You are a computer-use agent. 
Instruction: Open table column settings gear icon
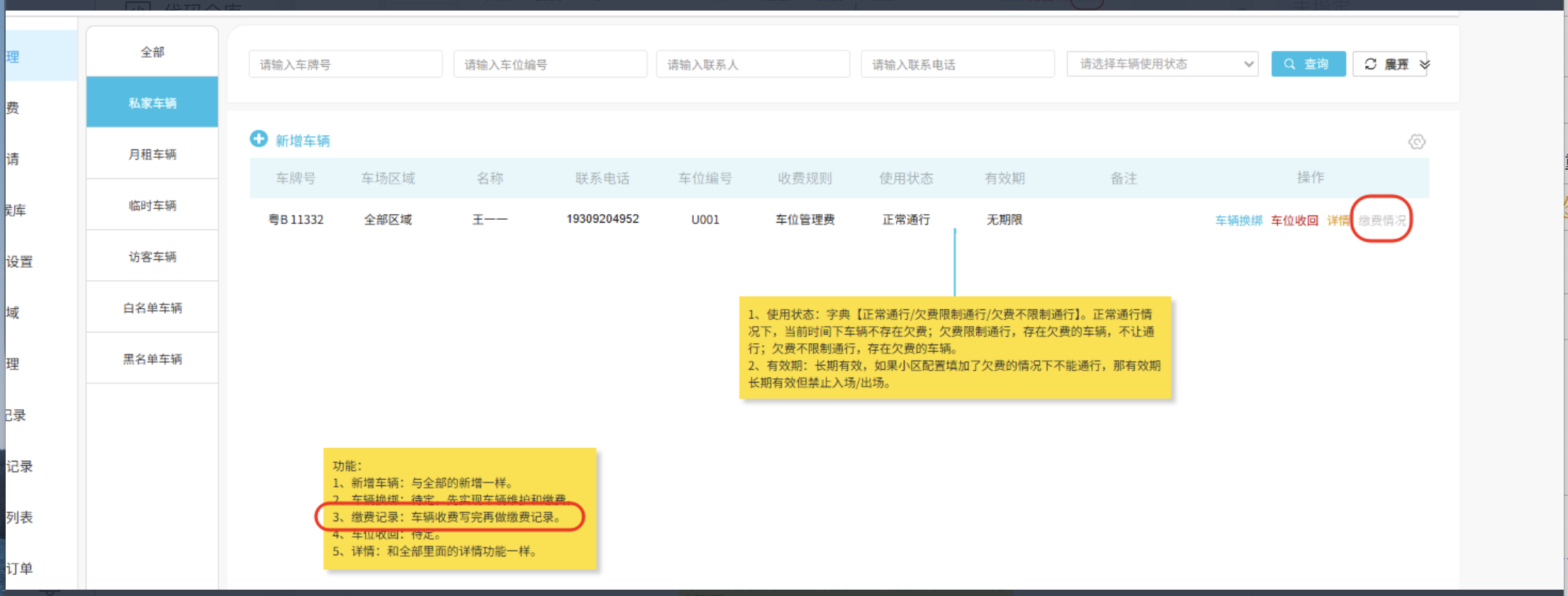1417,142
